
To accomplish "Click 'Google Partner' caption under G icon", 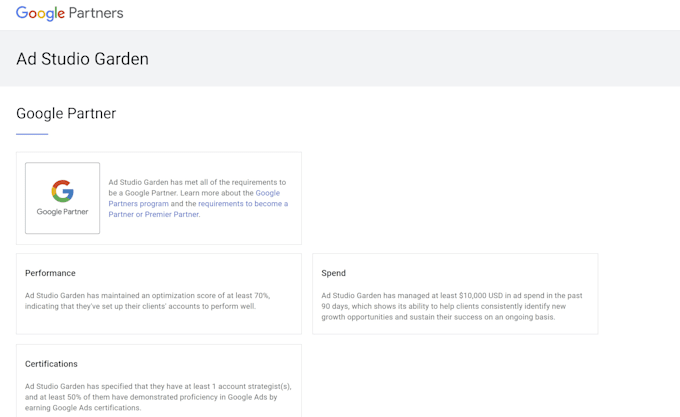I will (x=62, y=212).
